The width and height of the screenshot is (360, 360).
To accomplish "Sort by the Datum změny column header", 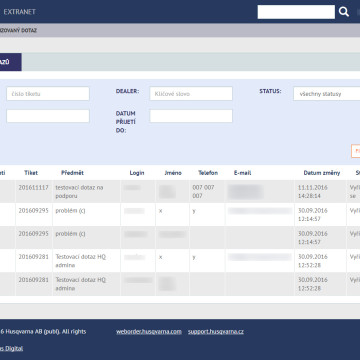I will (x=322, y=173).
